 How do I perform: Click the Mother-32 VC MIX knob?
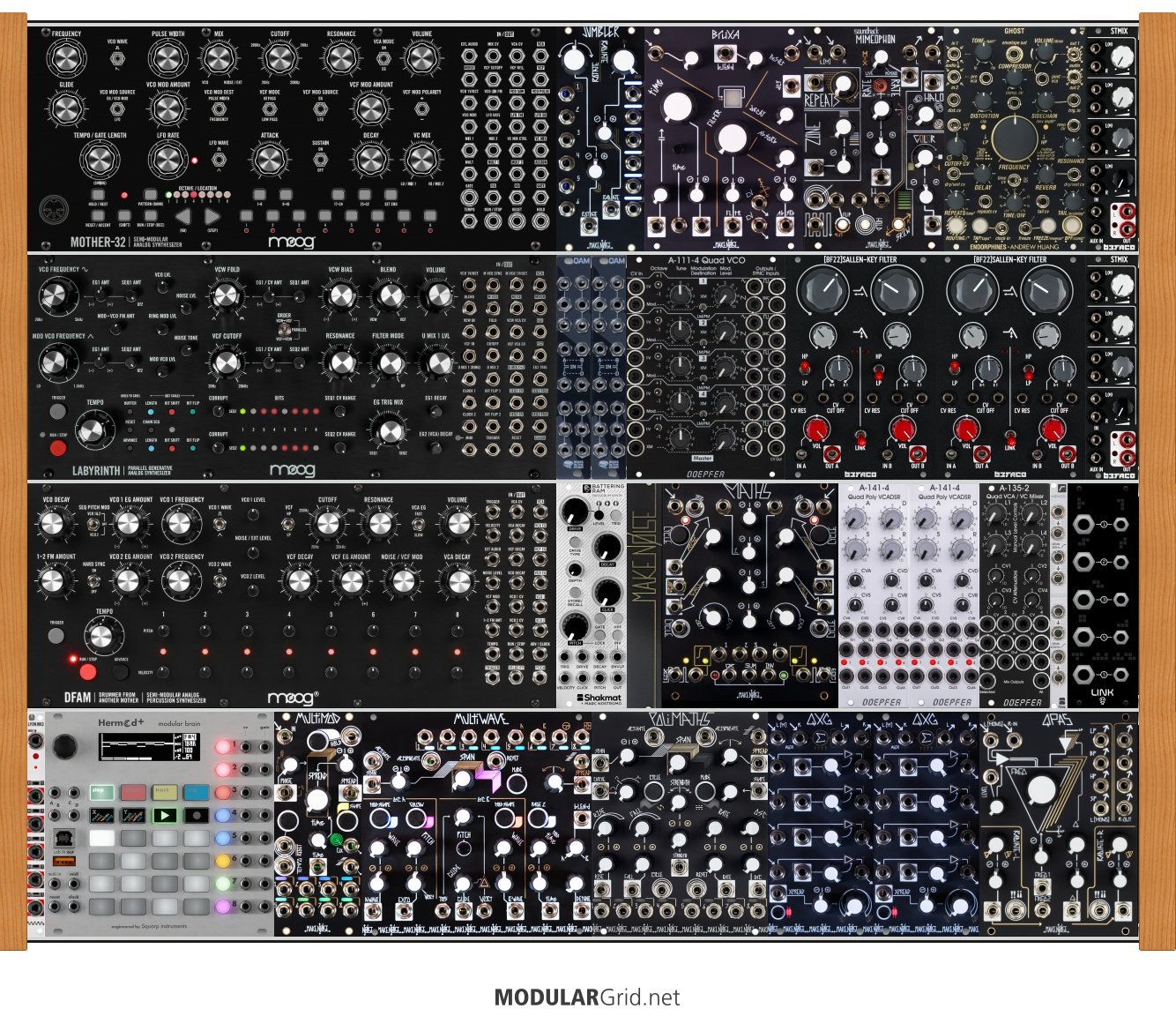point(421,161)
